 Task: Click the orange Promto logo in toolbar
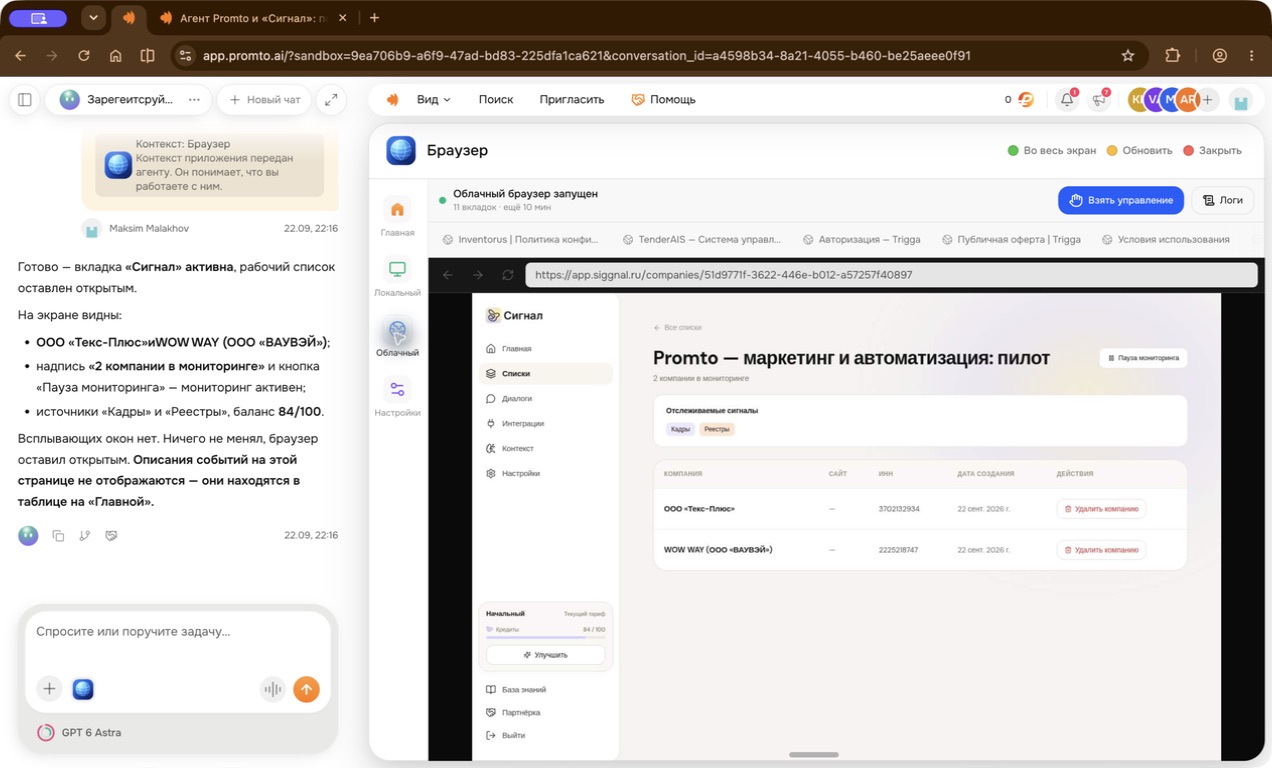tap(393, 99)
